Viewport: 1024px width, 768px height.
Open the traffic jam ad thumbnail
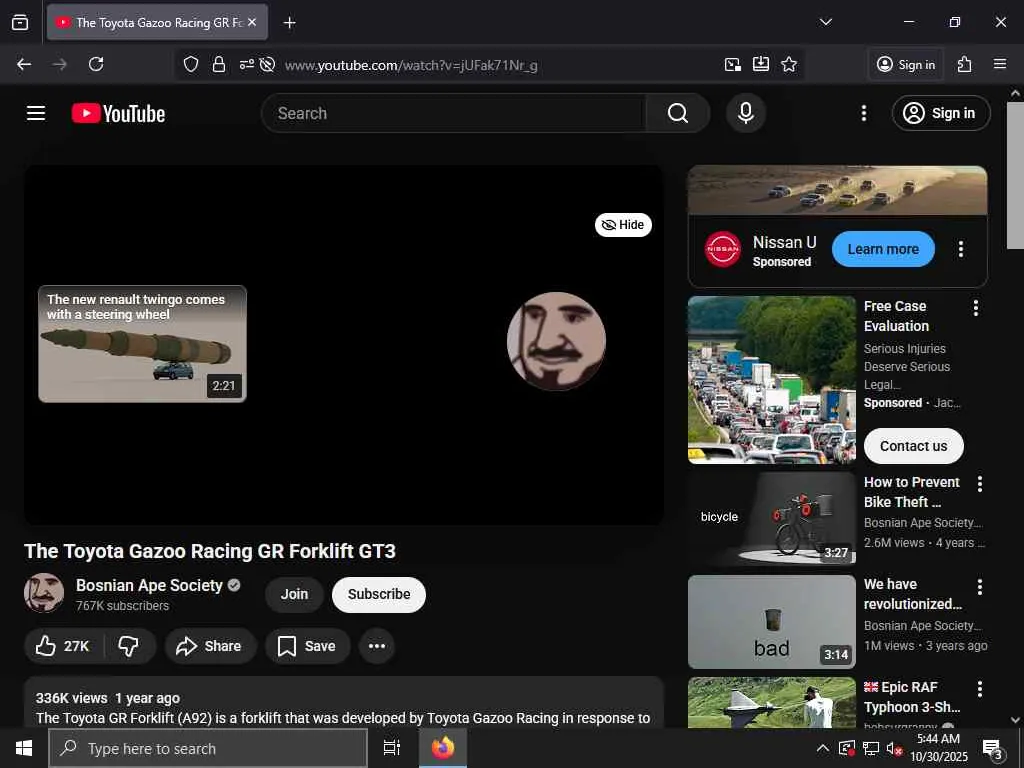click(x=771, y=379)
